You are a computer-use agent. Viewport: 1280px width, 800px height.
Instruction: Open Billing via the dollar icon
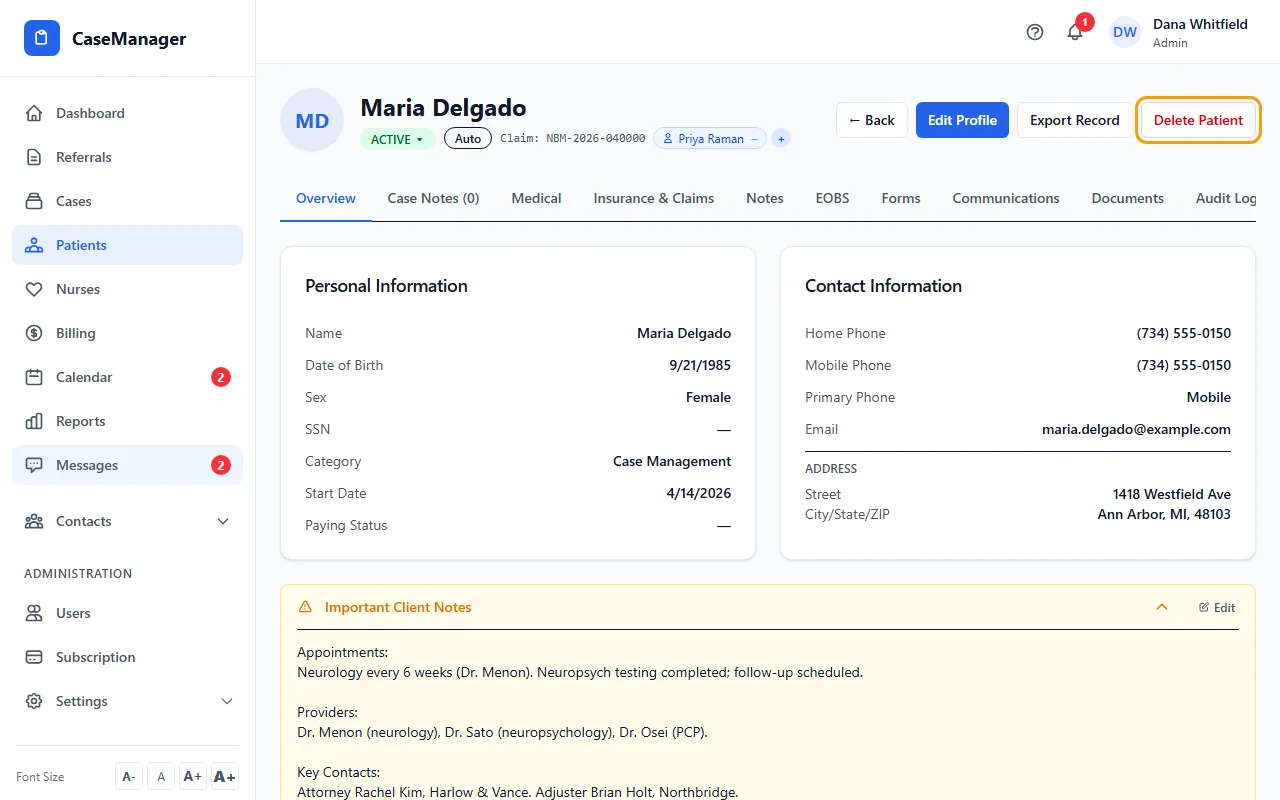tap(34, 333)
